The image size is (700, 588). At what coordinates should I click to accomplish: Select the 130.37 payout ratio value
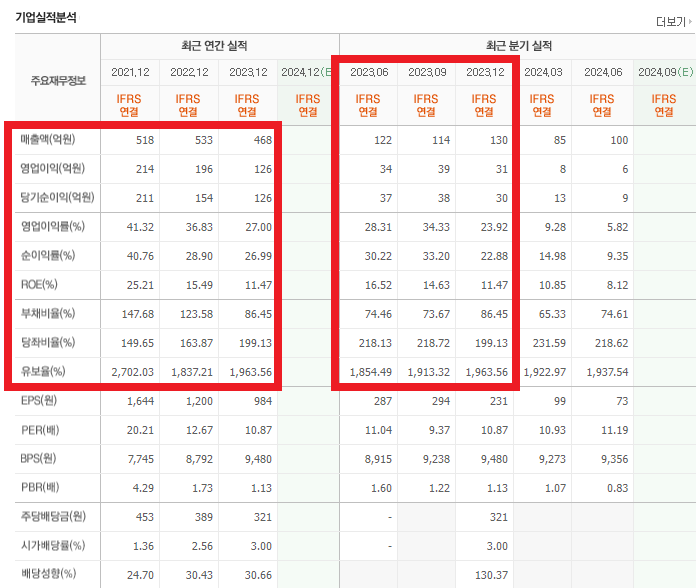(x=491, y=575)
